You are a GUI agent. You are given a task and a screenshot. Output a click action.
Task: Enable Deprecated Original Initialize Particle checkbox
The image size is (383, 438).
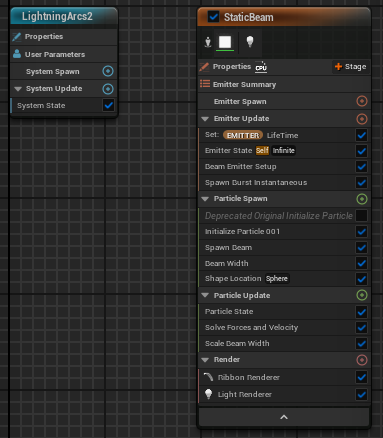point(361,215)
